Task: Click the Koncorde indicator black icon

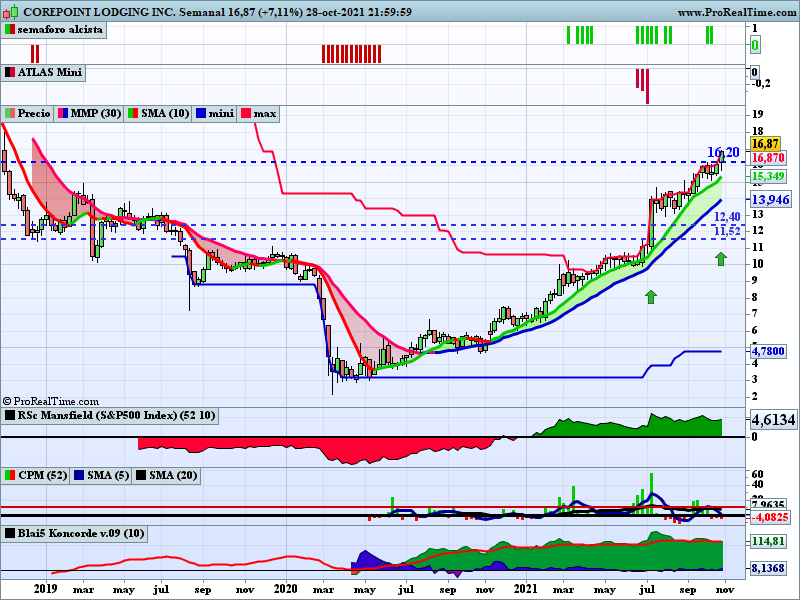Action: 10,534
